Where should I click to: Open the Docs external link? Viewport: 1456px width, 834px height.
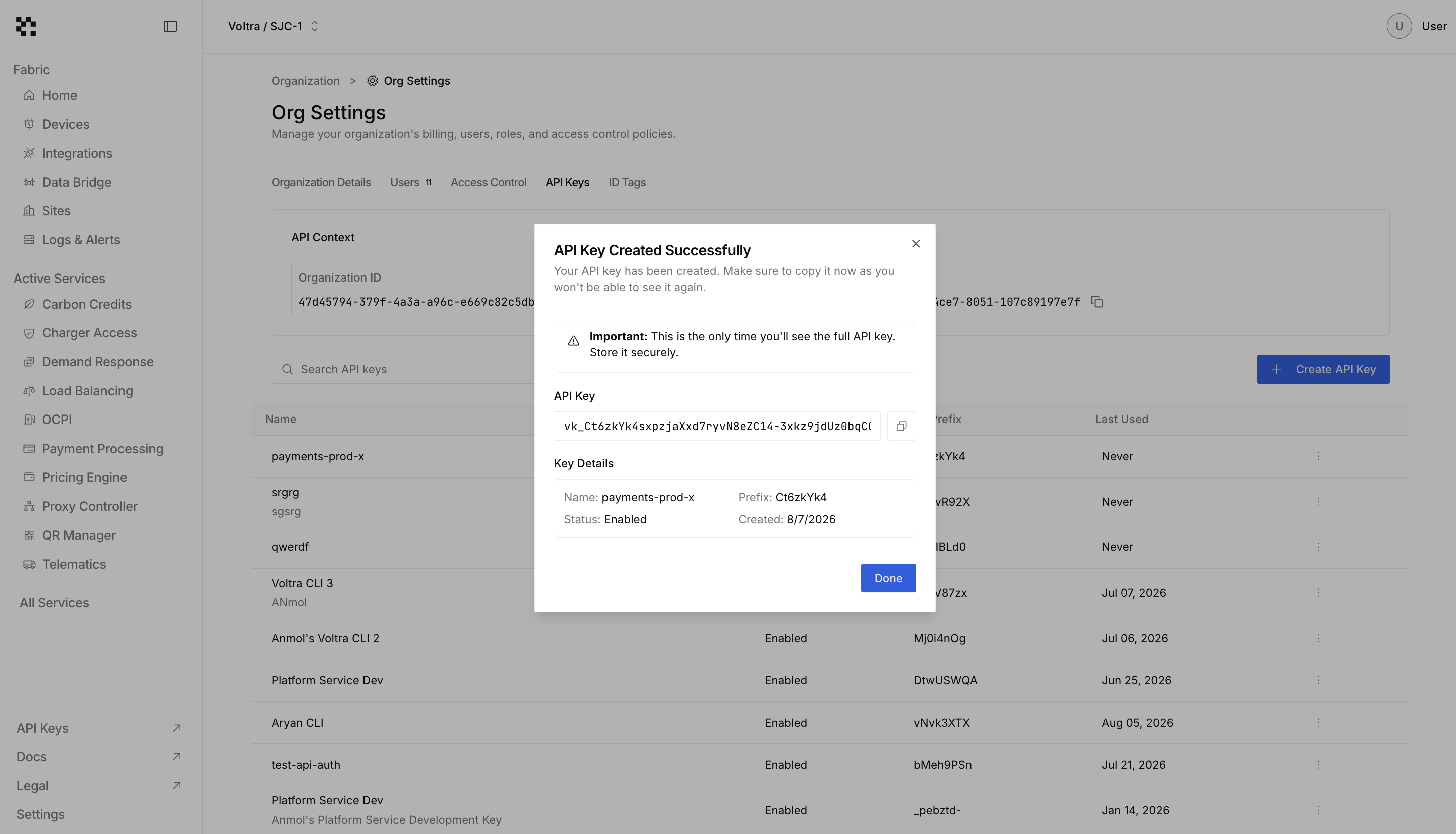coord(98,757)
